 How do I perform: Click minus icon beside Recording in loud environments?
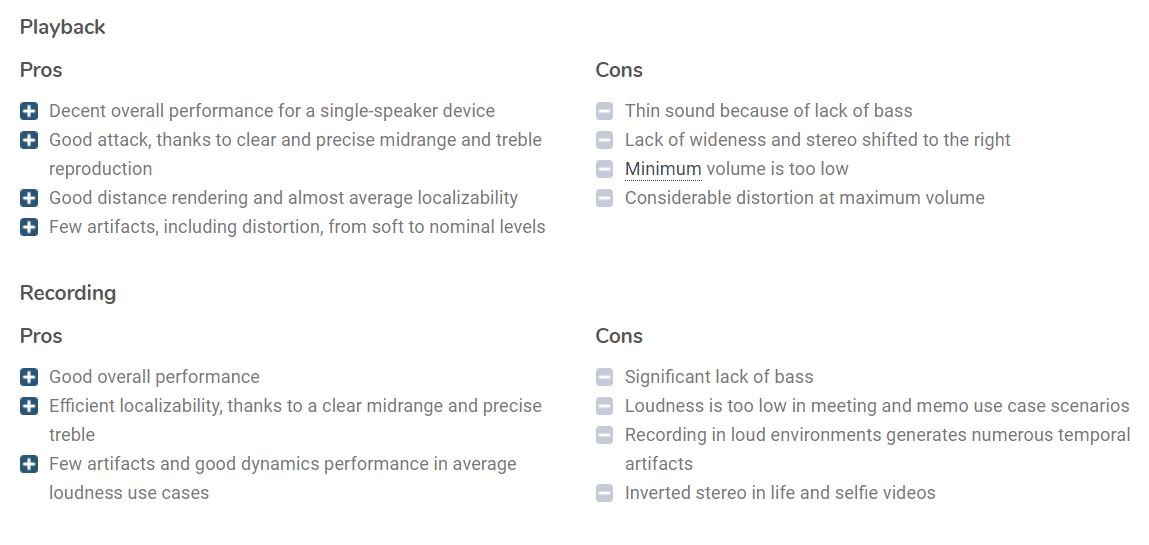click(x=605, y=435)
